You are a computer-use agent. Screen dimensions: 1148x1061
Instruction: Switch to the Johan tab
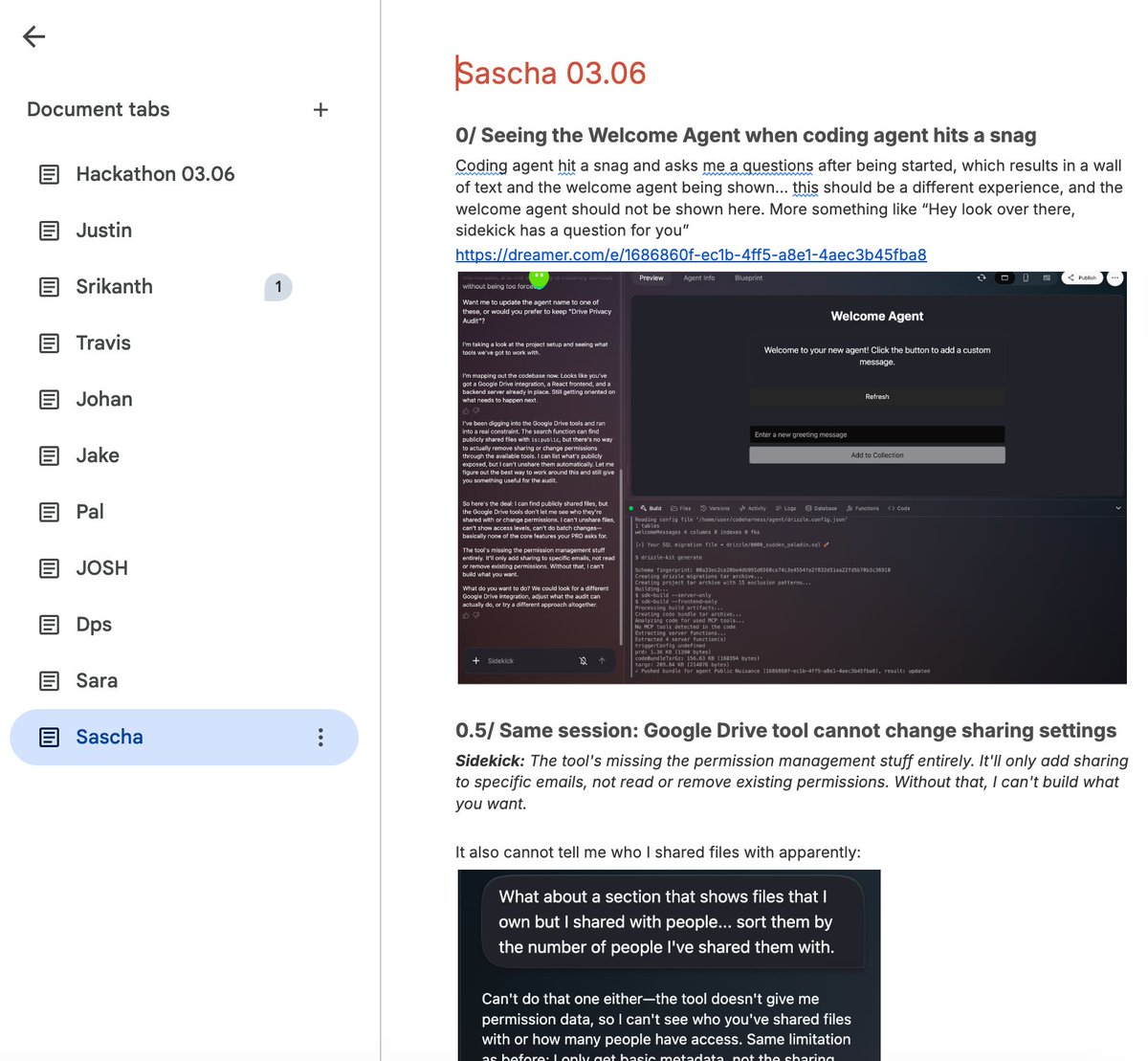point(104,399)
